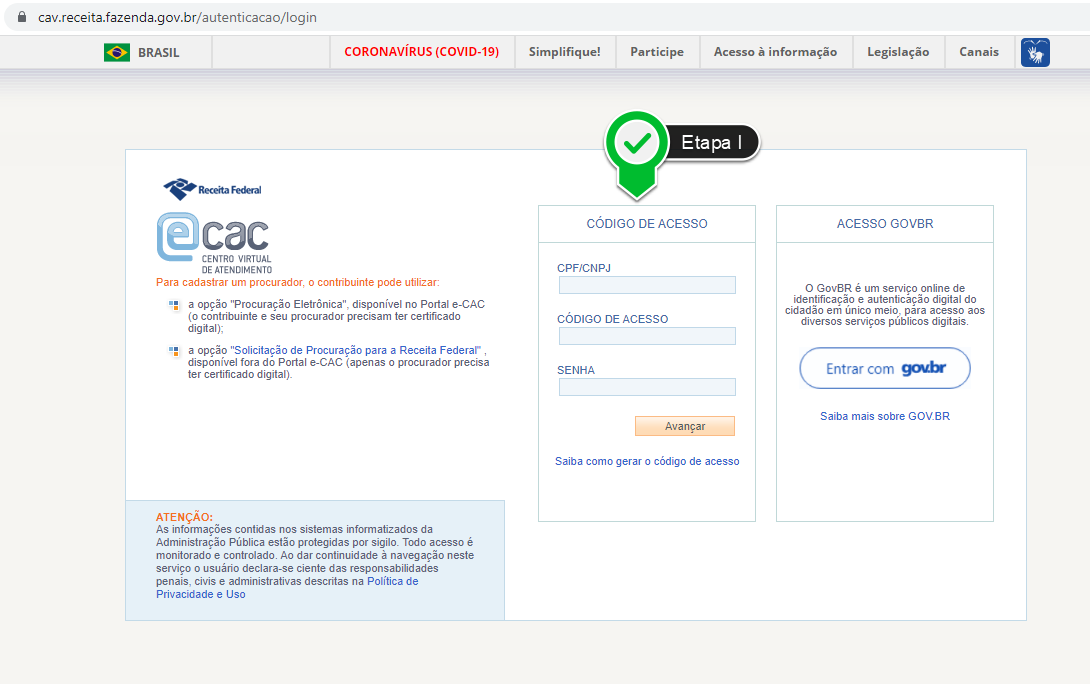Click 'Para cadastrar um procurador' orange text
Image resolution: width=1090 pixels, height=684 pixels.
(x=298, y=282)
